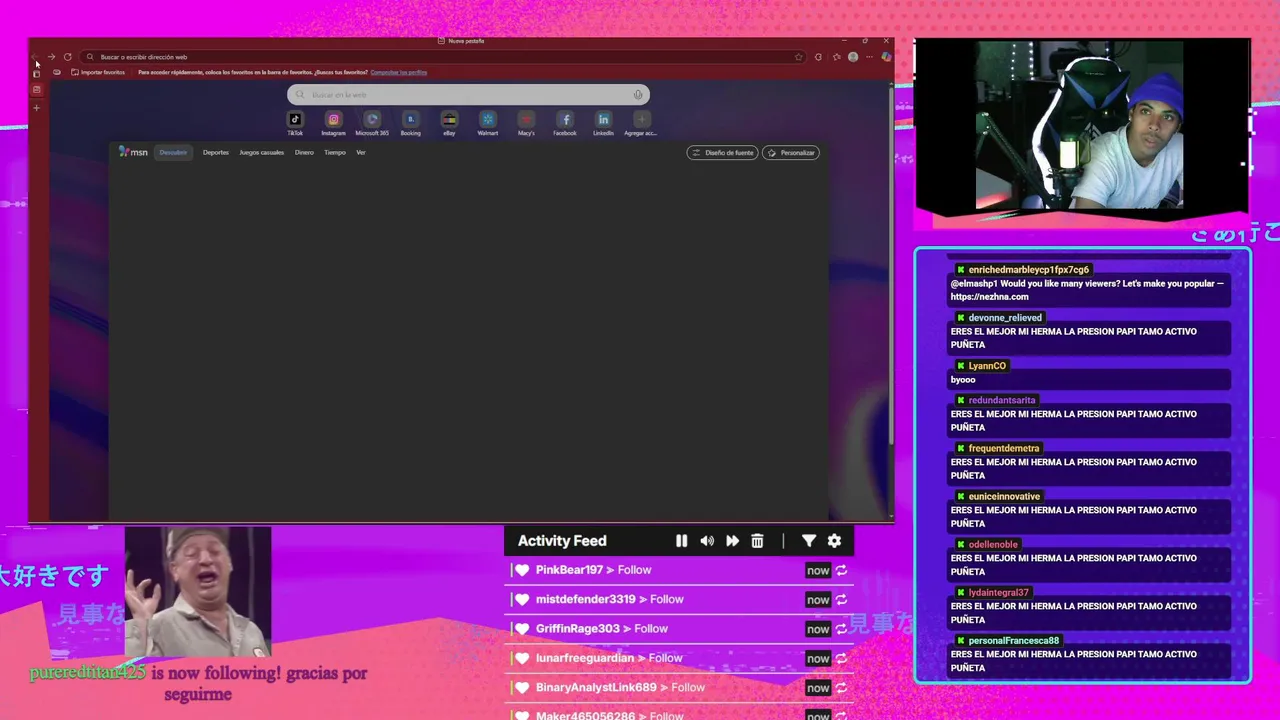This screenshot has height=720, width=1280.
Task: Replay the GriffinRage303 follow alert
Action: pyautogui.click(x=841, y=629)
